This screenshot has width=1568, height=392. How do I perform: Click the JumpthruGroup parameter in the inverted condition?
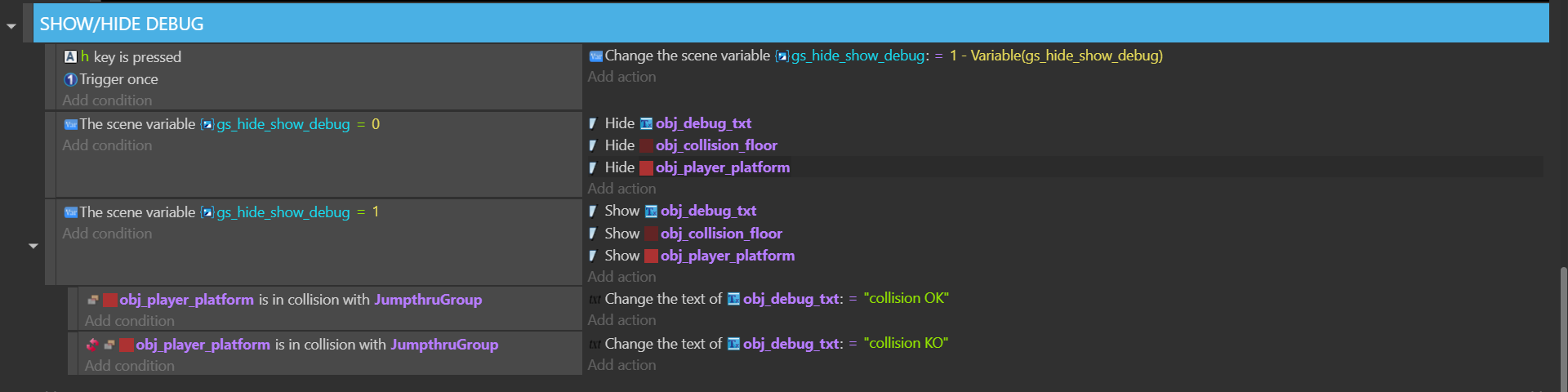(444, 345)
